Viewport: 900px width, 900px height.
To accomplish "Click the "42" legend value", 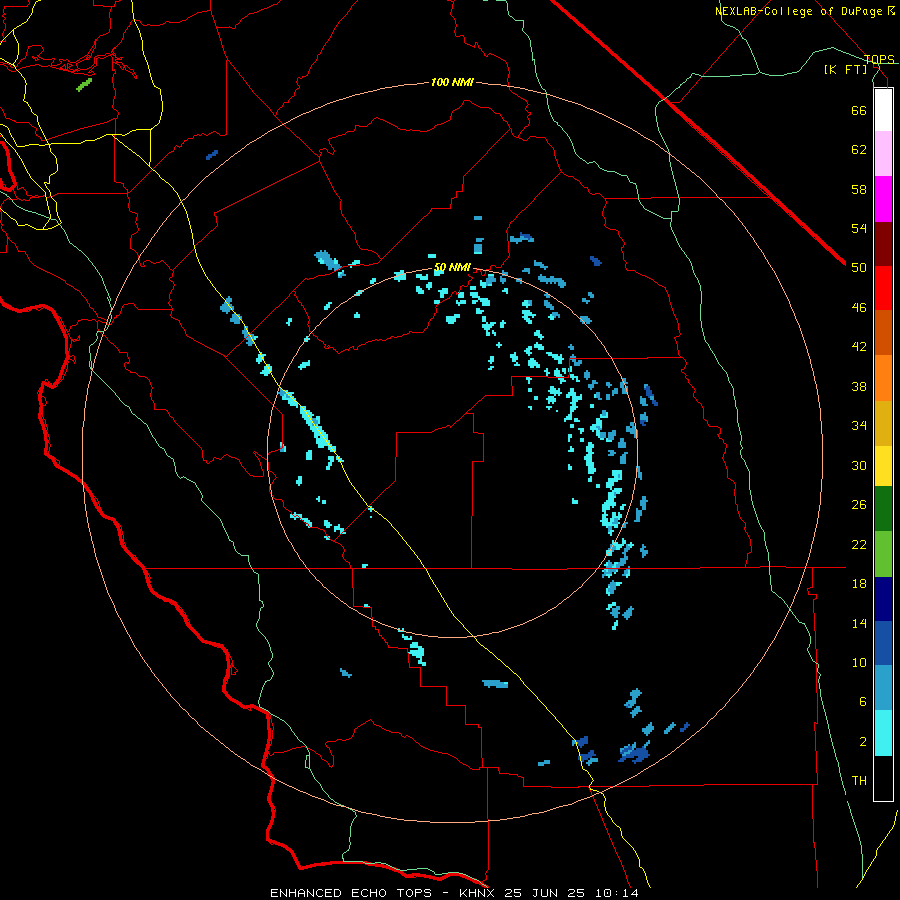I will tap(859, 347).
